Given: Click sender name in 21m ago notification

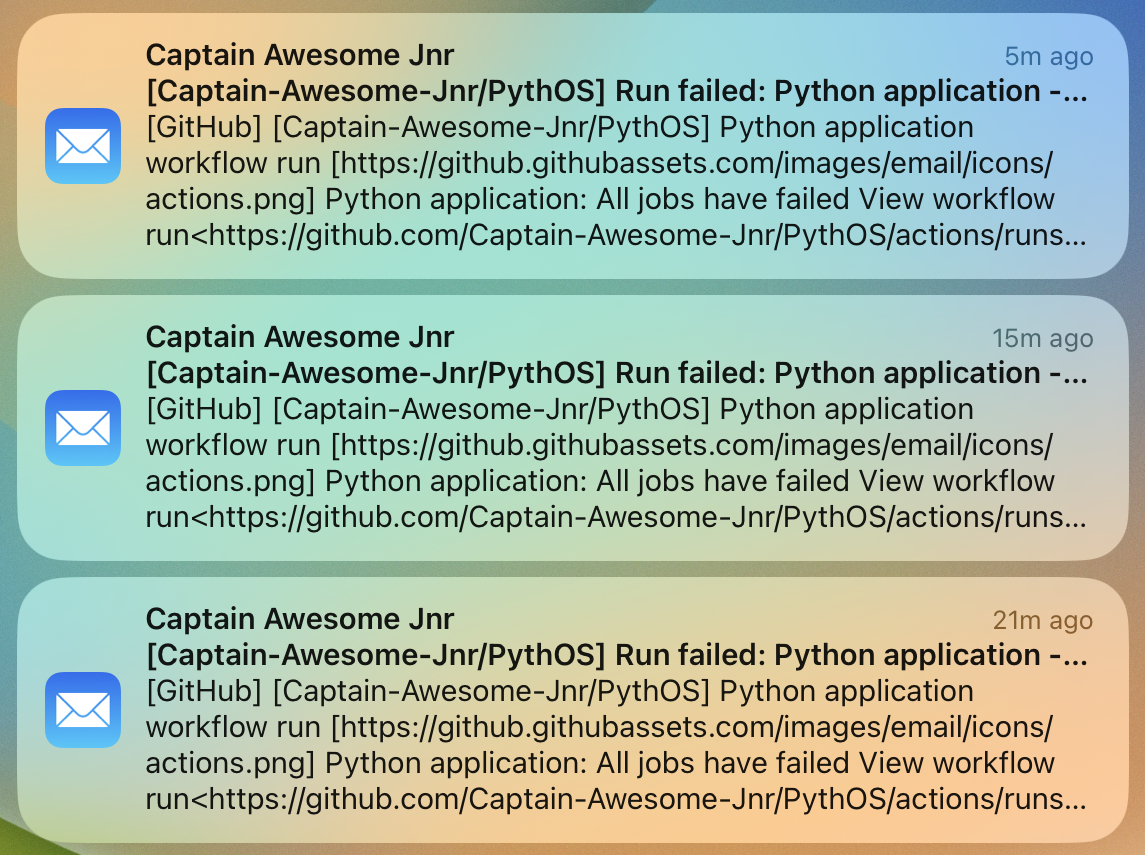Looking at the screenshot, I should (299, 619).
